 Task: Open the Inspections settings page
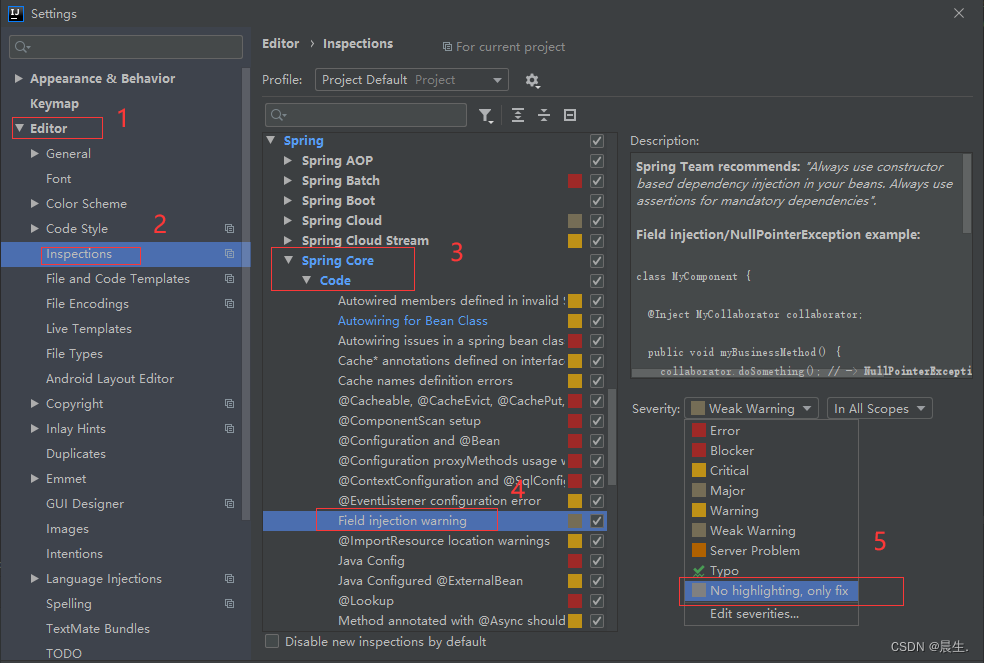(79, 254)
